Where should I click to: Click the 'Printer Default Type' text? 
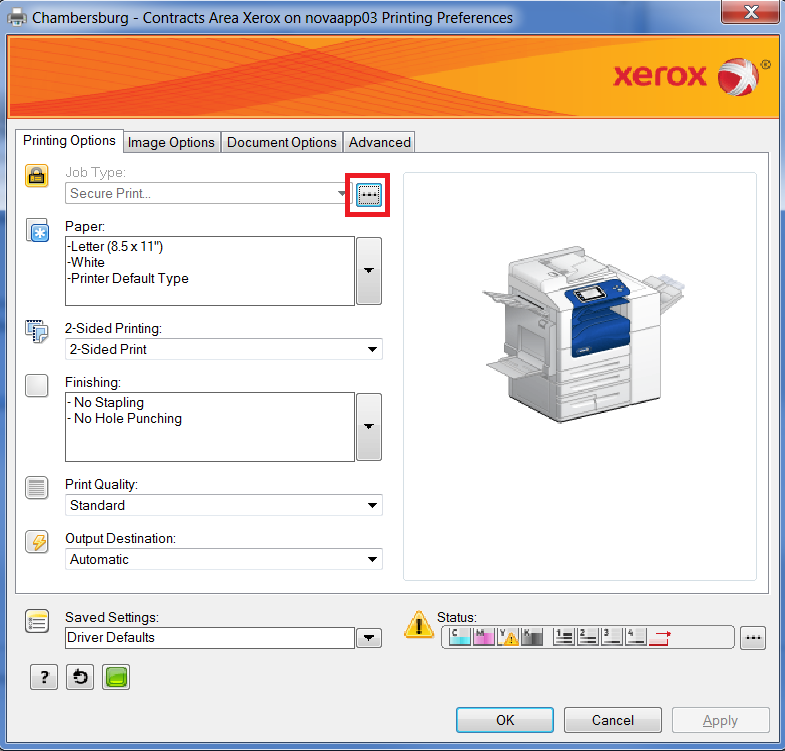click(x=130, y=278)
